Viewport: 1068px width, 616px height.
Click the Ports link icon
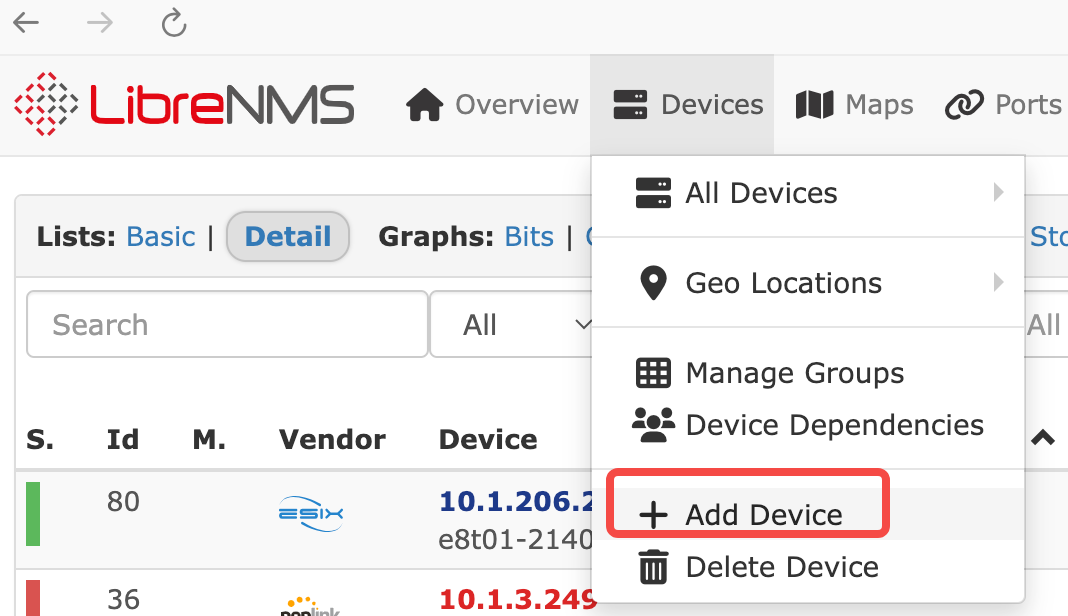965,105
